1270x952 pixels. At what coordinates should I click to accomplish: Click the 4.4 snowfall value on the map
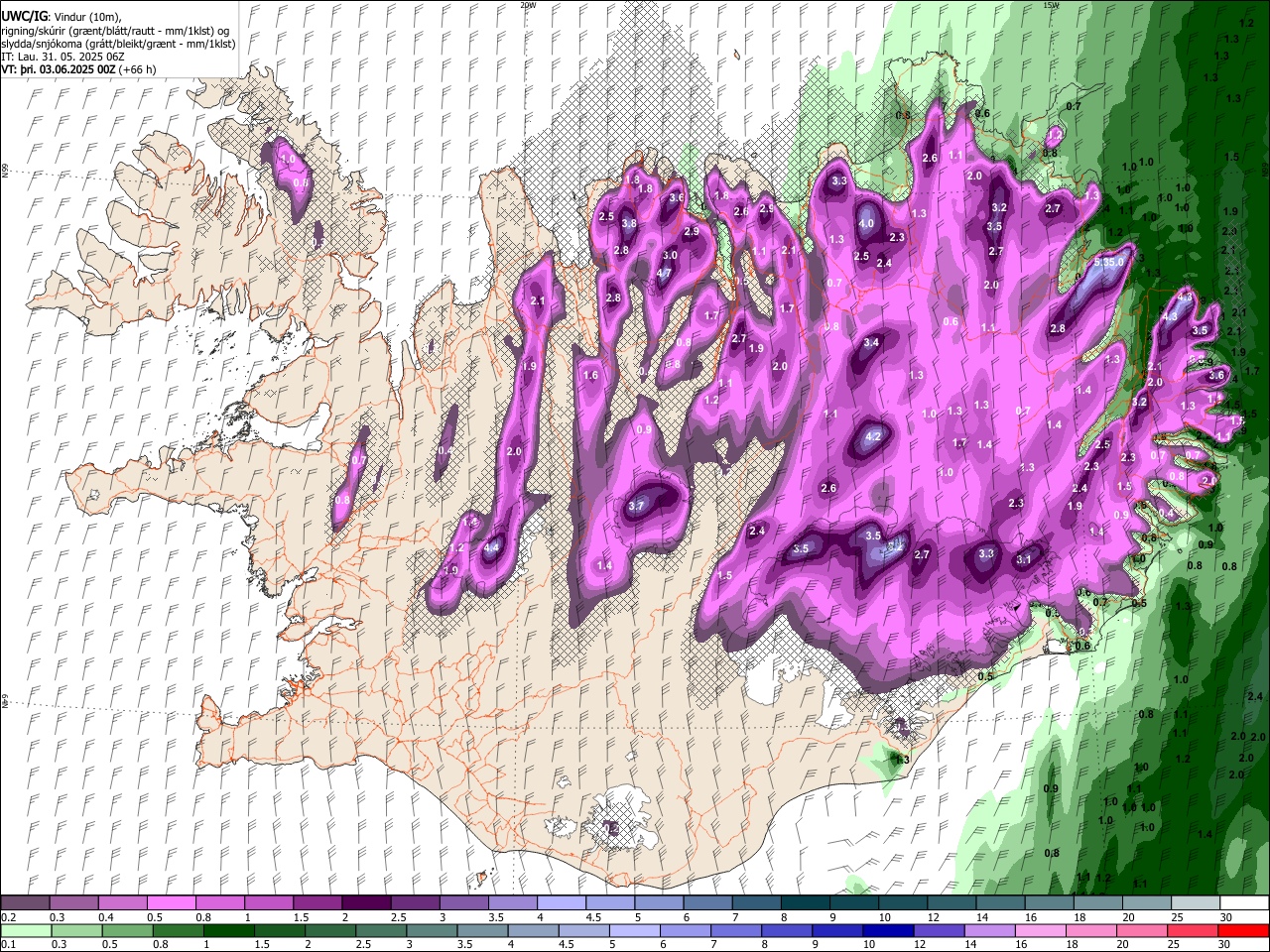(x=491, y=547)
